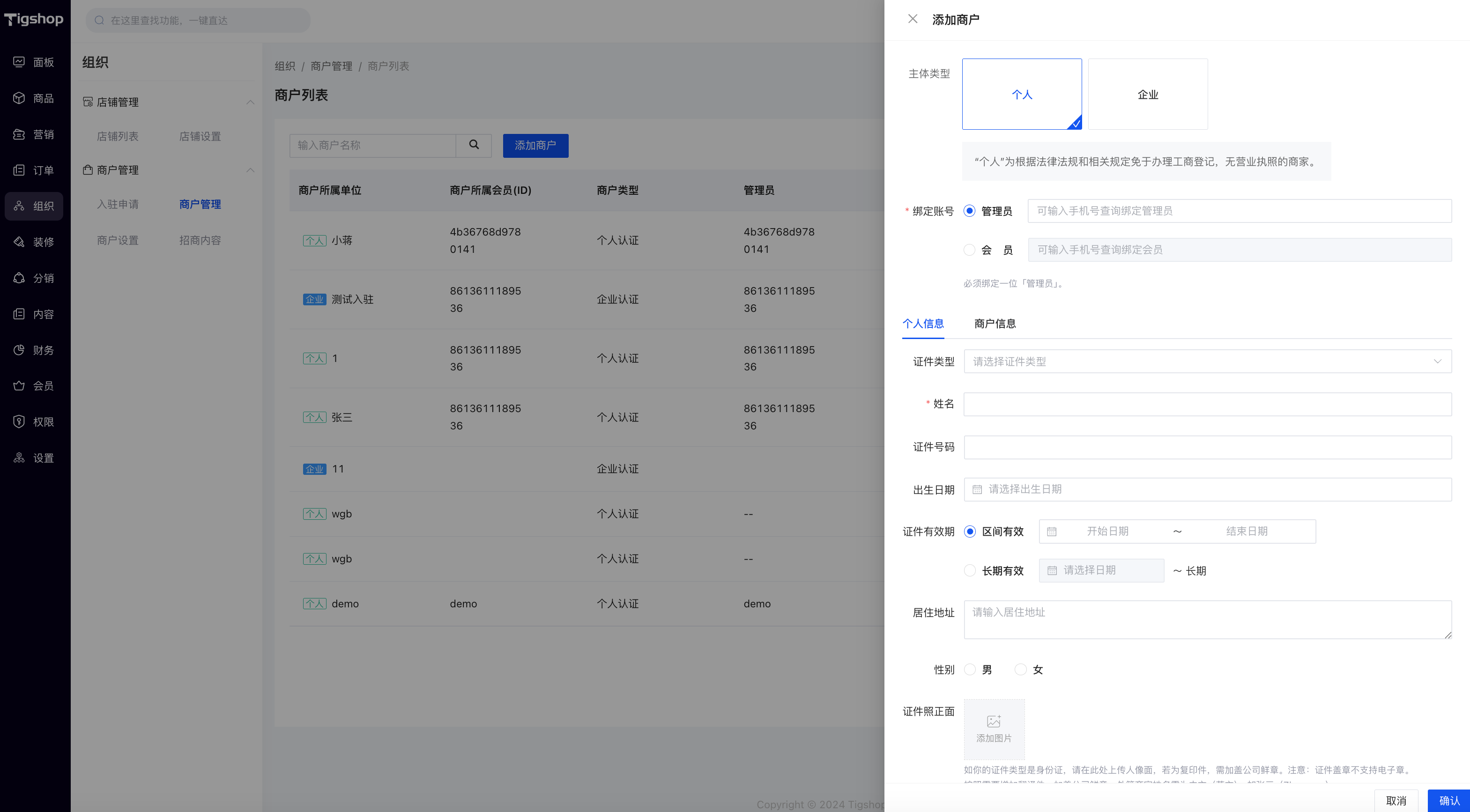Open 入驻申请 submenu item
The image size is (1470, 812).
(x=118, y=204)
